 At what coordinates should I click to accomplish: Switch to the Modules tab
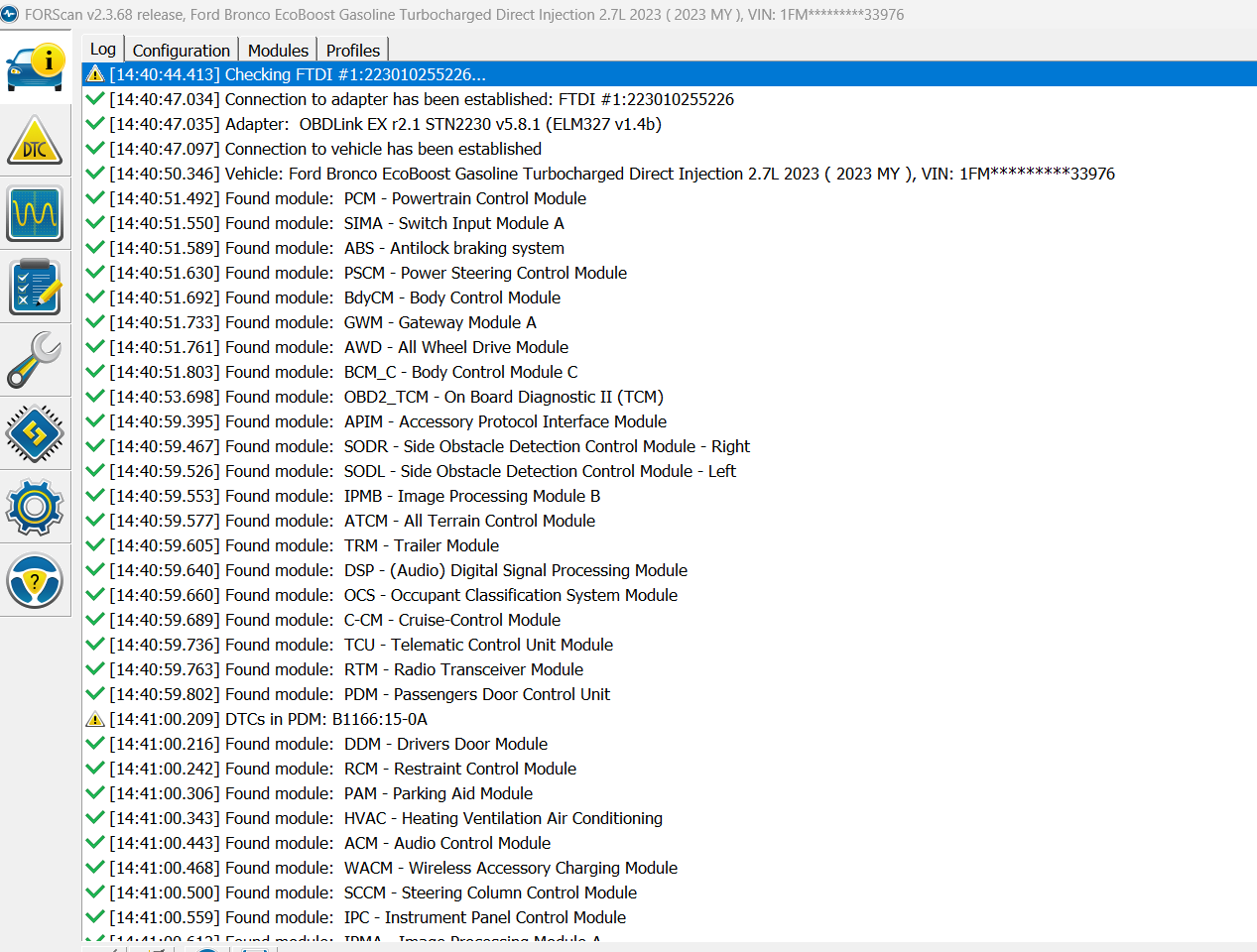coord(278,51)
